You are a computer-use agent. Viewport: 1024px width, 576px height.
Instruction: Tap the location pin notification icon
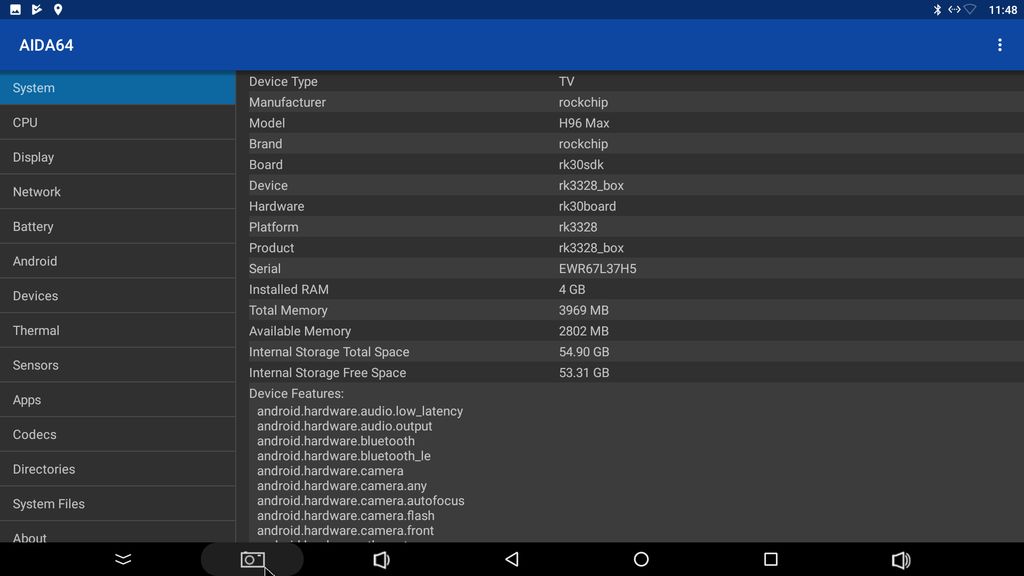point(57,9)
